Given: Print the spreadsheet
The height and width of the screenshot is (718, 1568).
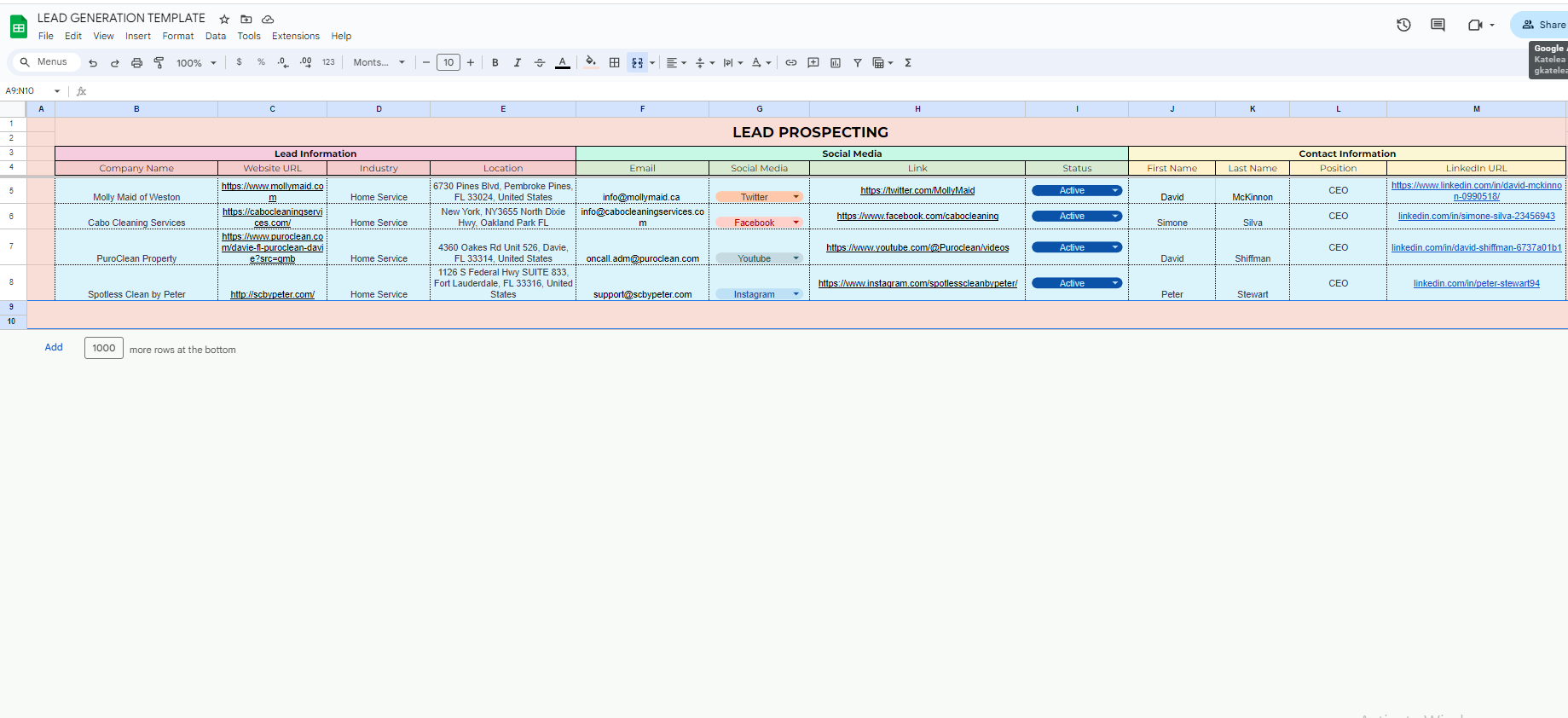Looking at the screenshot, I should (x=136, y=62).
